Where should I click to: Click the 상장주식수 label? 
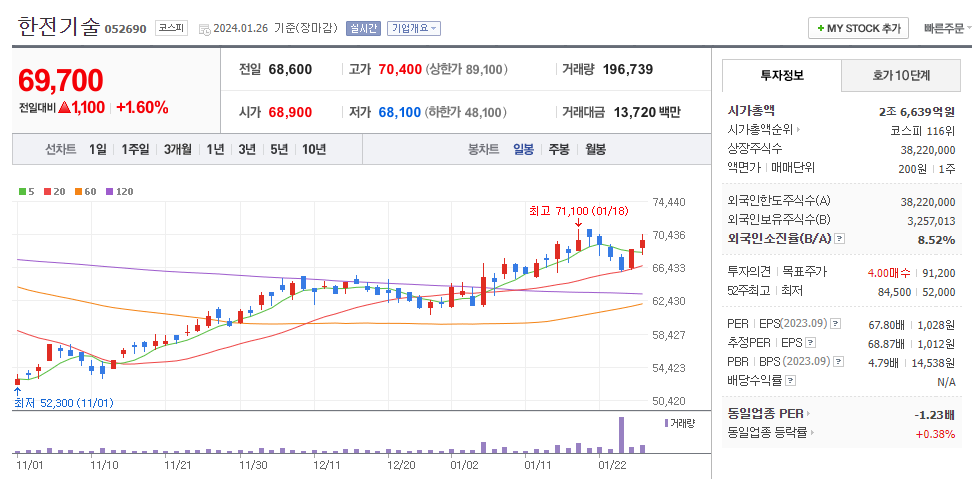pyautogui.click(x=755, y=148)
